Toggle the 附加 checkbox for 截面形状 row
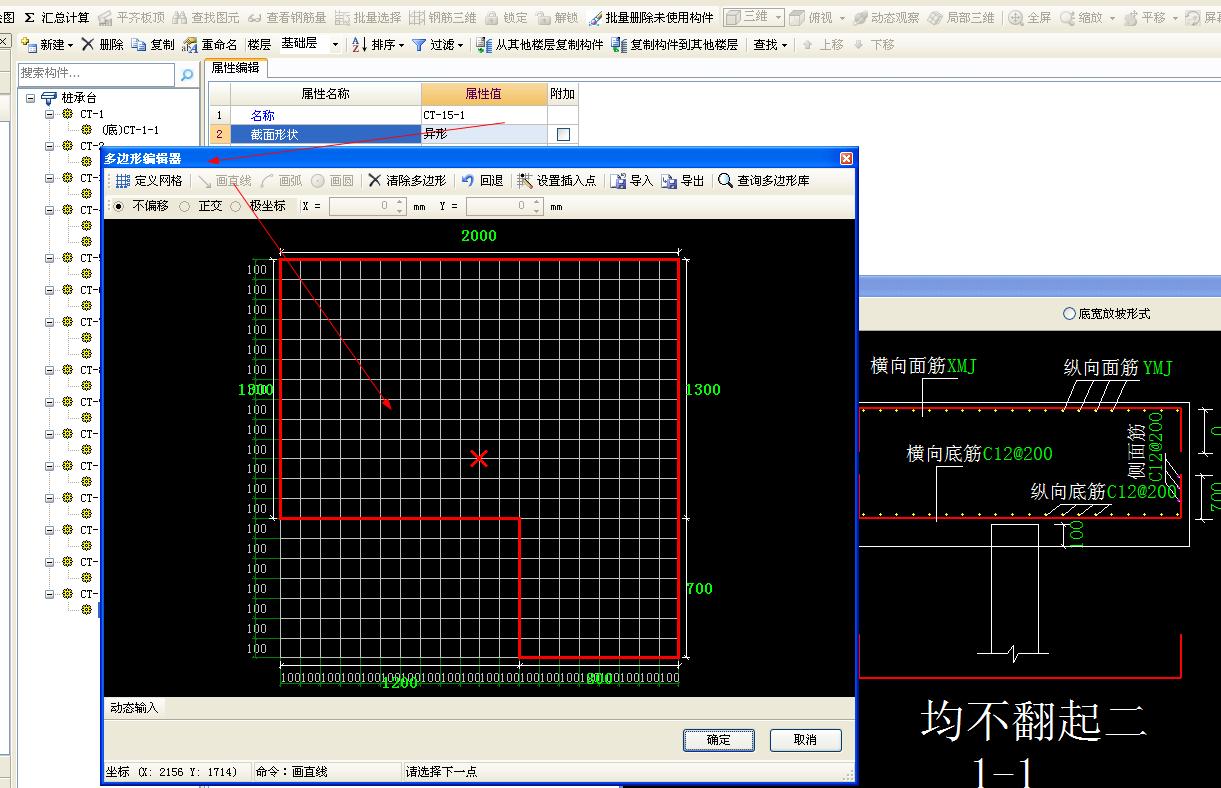The image size is (1221, 788). (x=563, y=134)
